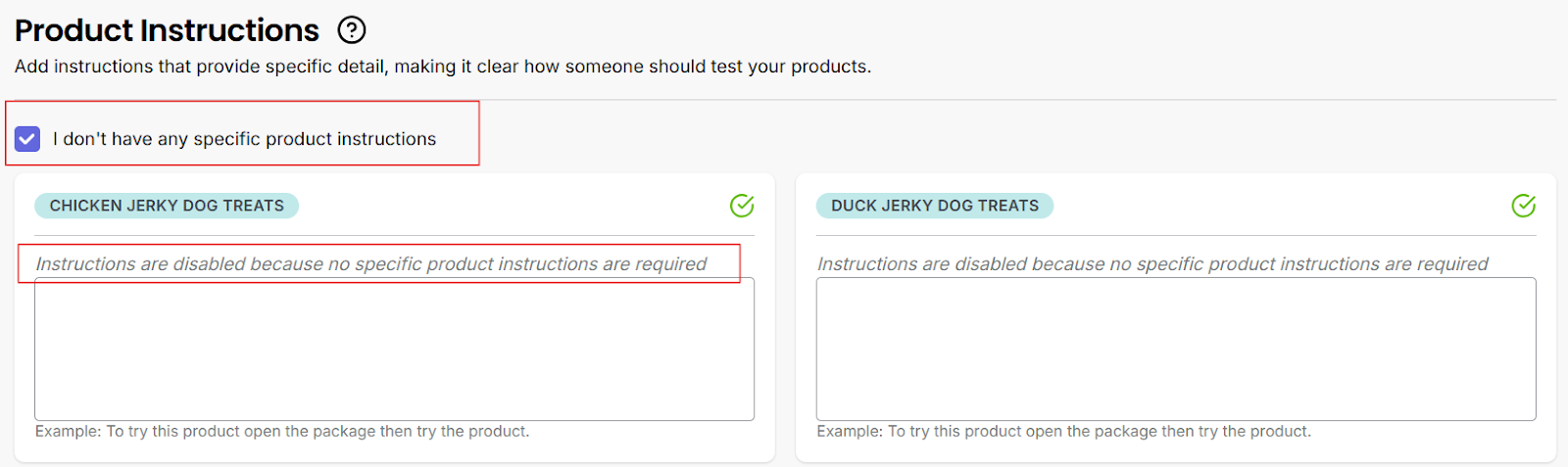The image size is (1568, 467).
Task: Click the Product Instructions heading
Action: (167, 30)
